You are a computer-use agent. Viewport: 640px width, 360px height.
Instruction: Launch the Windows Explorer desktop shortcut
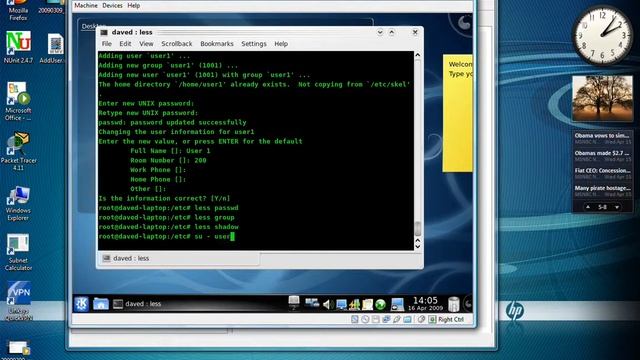[18, 203]
